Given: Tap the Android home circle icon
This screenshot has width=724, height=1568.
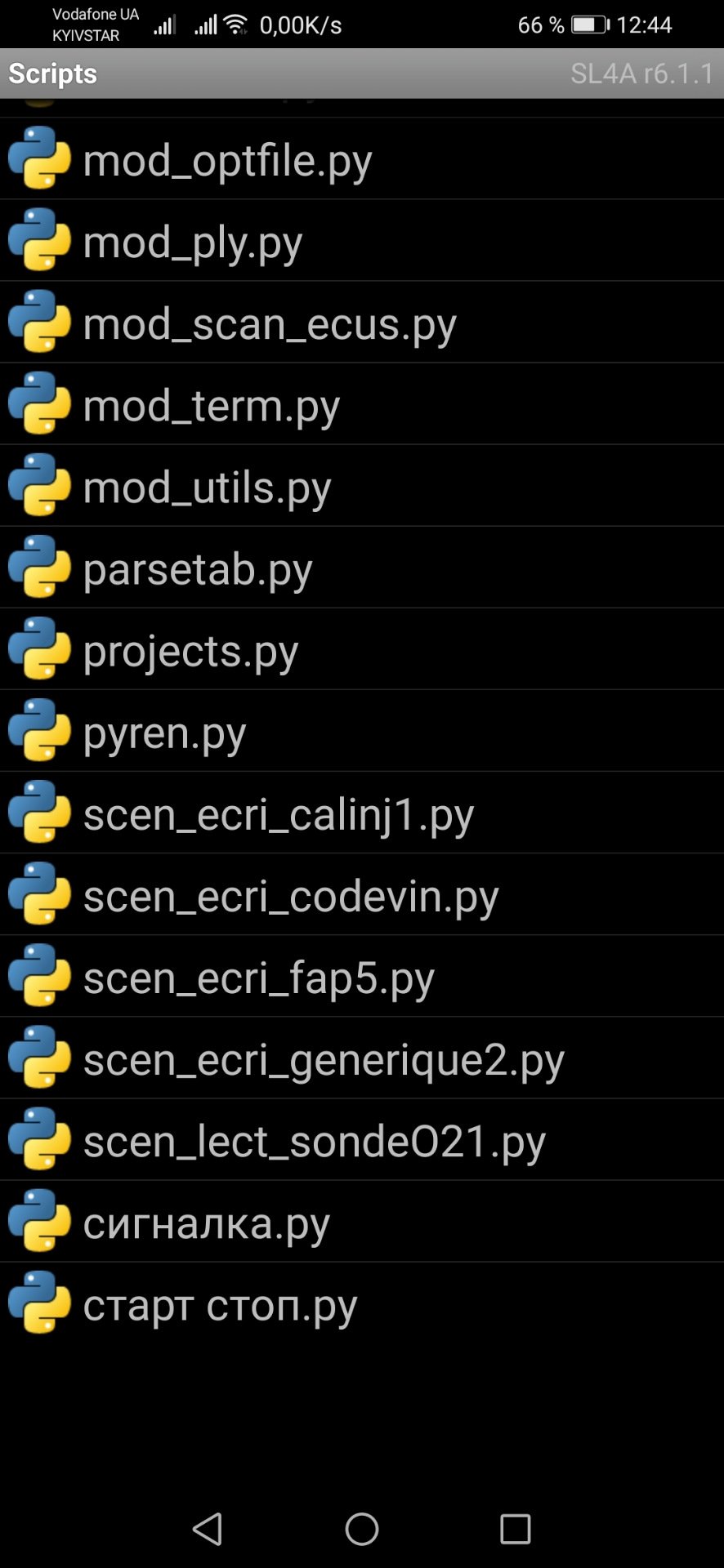Looking at the screenshot, I should [362, 1529].
